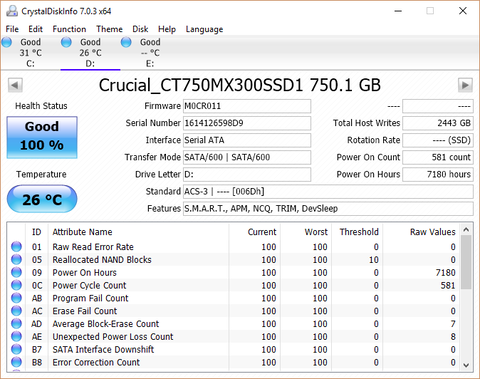Image resolution: width=480 pixels, height=379 pixels.
Task: Select the Unexpected Power Loss Count attribute name
Action: pyautogui.click(x=113, y=337)
